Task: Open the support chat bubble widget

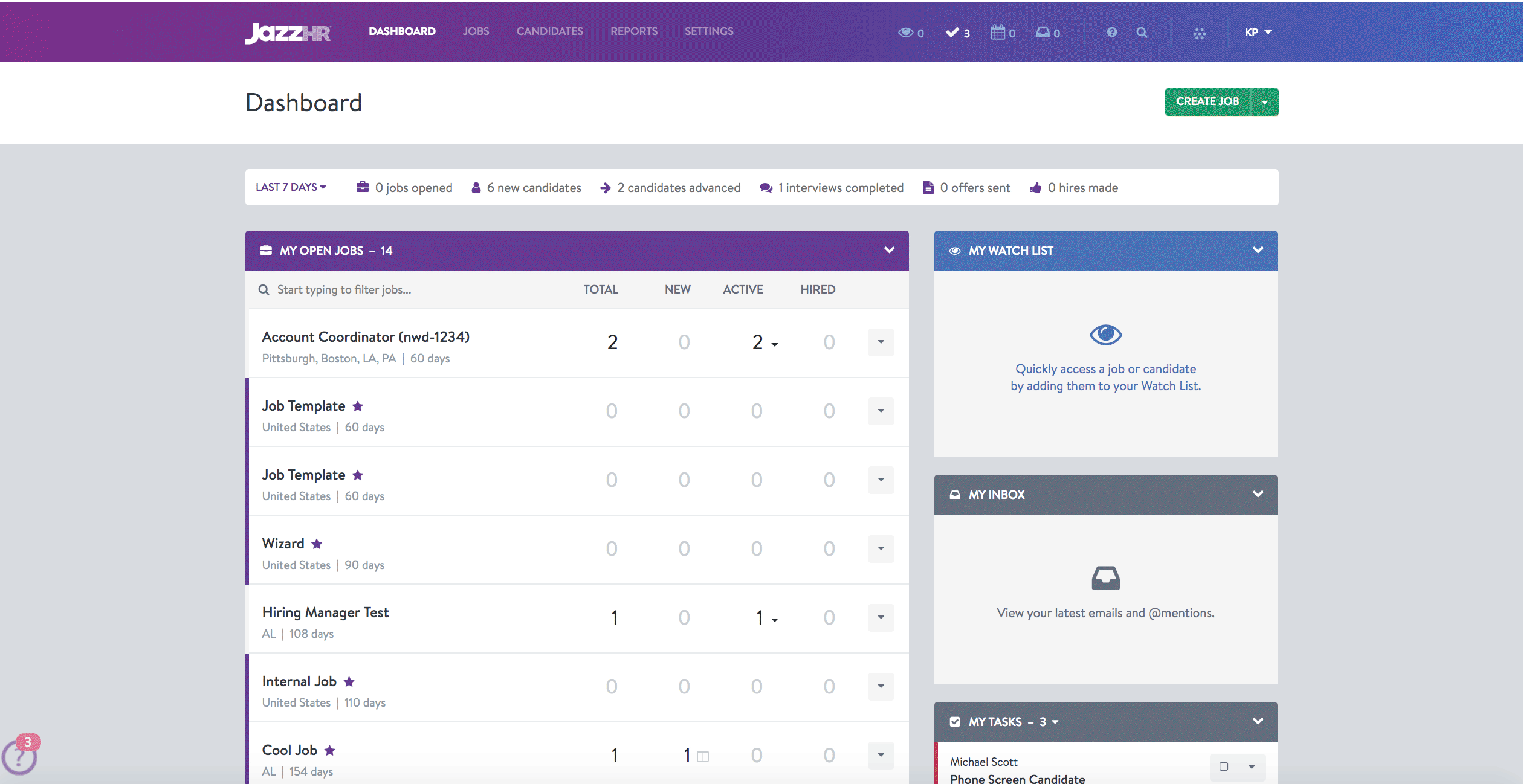Action: [20, 757]
